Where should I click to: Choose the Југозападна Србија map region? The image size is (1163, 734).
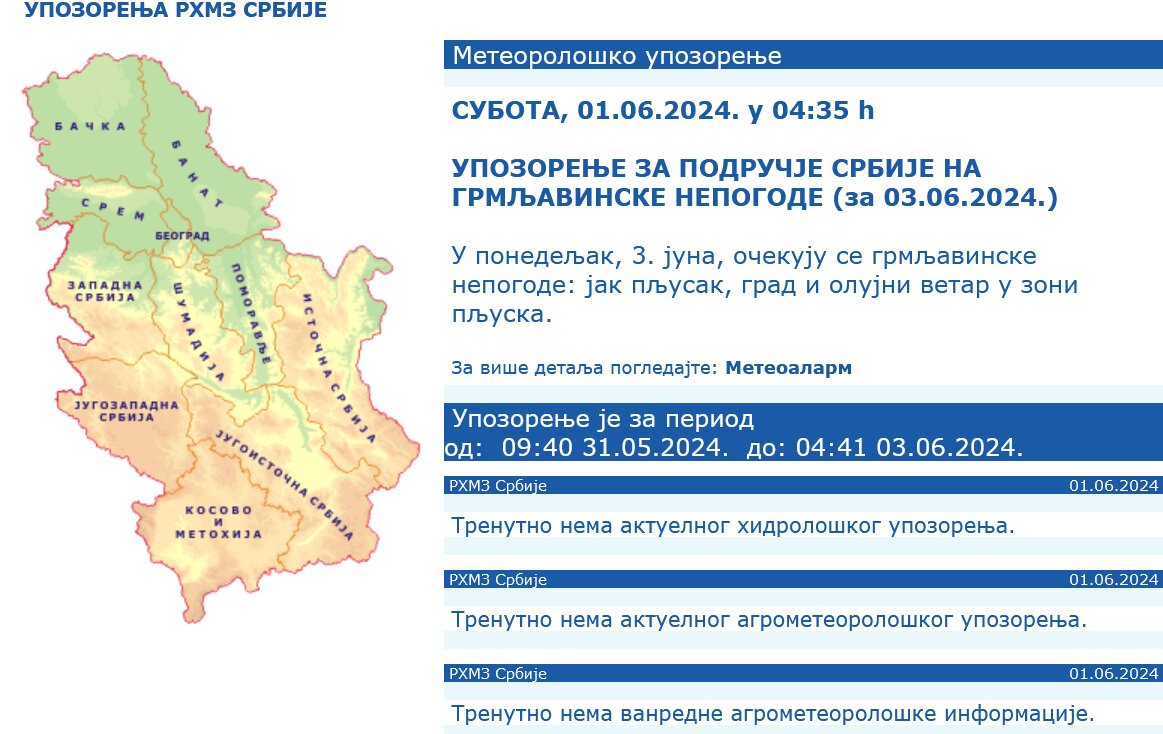coord(120,410)
